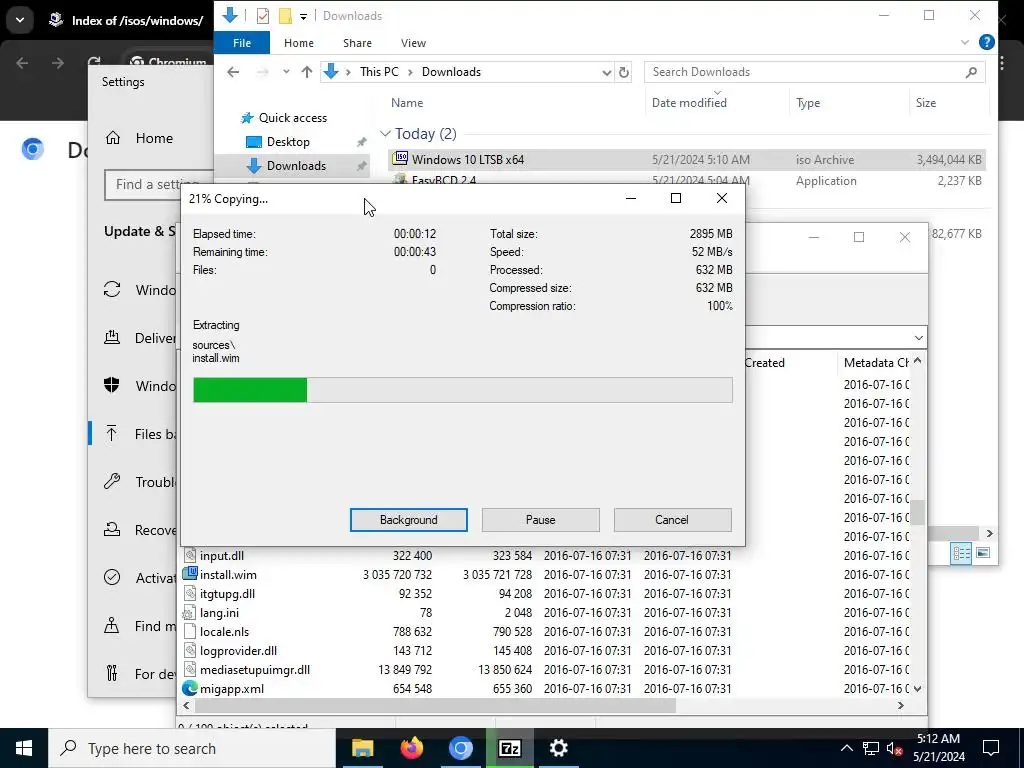Screen dimensions: 1024x768
Task: Select install.wim in 7-Zip file list
Action: tap(228, 575)
